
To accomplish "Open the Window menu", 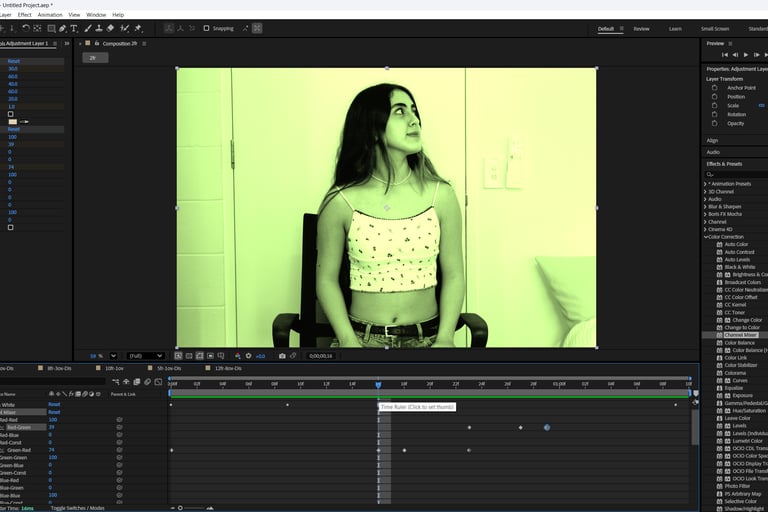I will tap(96, 15).
